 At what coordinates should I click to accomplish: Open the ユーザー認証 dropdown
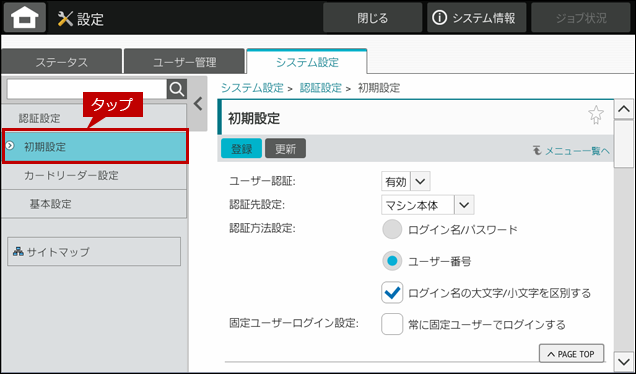coord(406,181)
